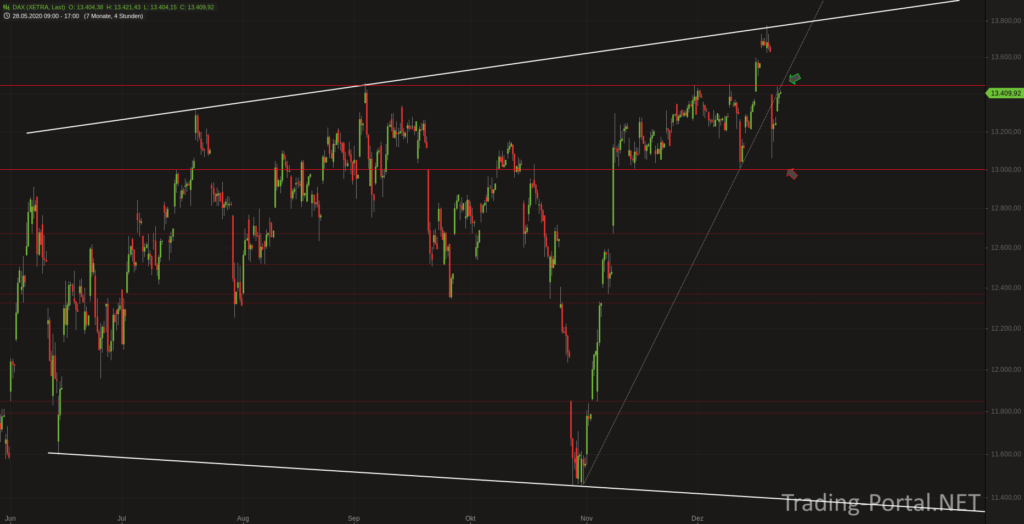This screenshot has width=1024, height=524.
Task: Click the 12.400,00 price axis label
Action: tap(1004, 287)
